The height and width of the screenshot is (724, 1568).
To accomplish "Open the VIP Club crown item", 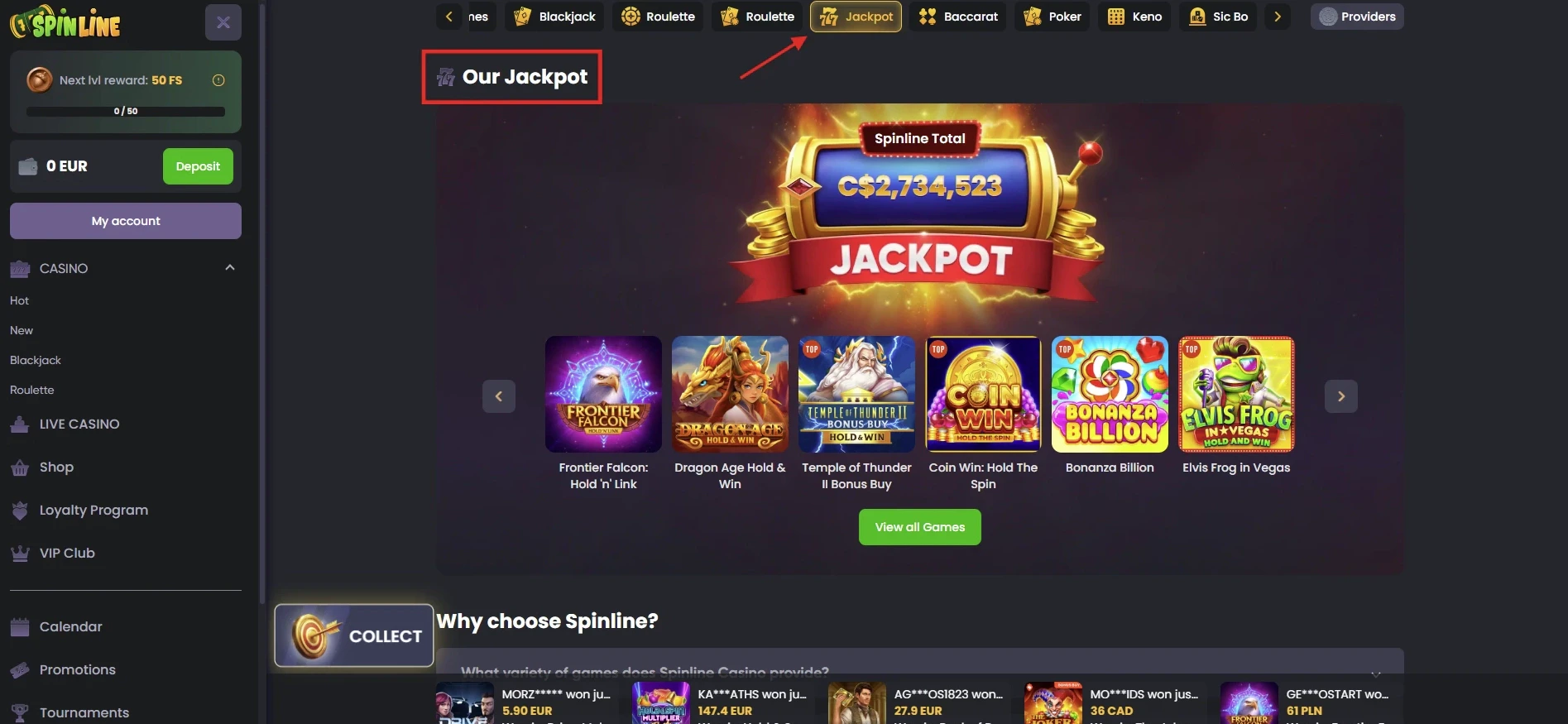I will point(66,554).
